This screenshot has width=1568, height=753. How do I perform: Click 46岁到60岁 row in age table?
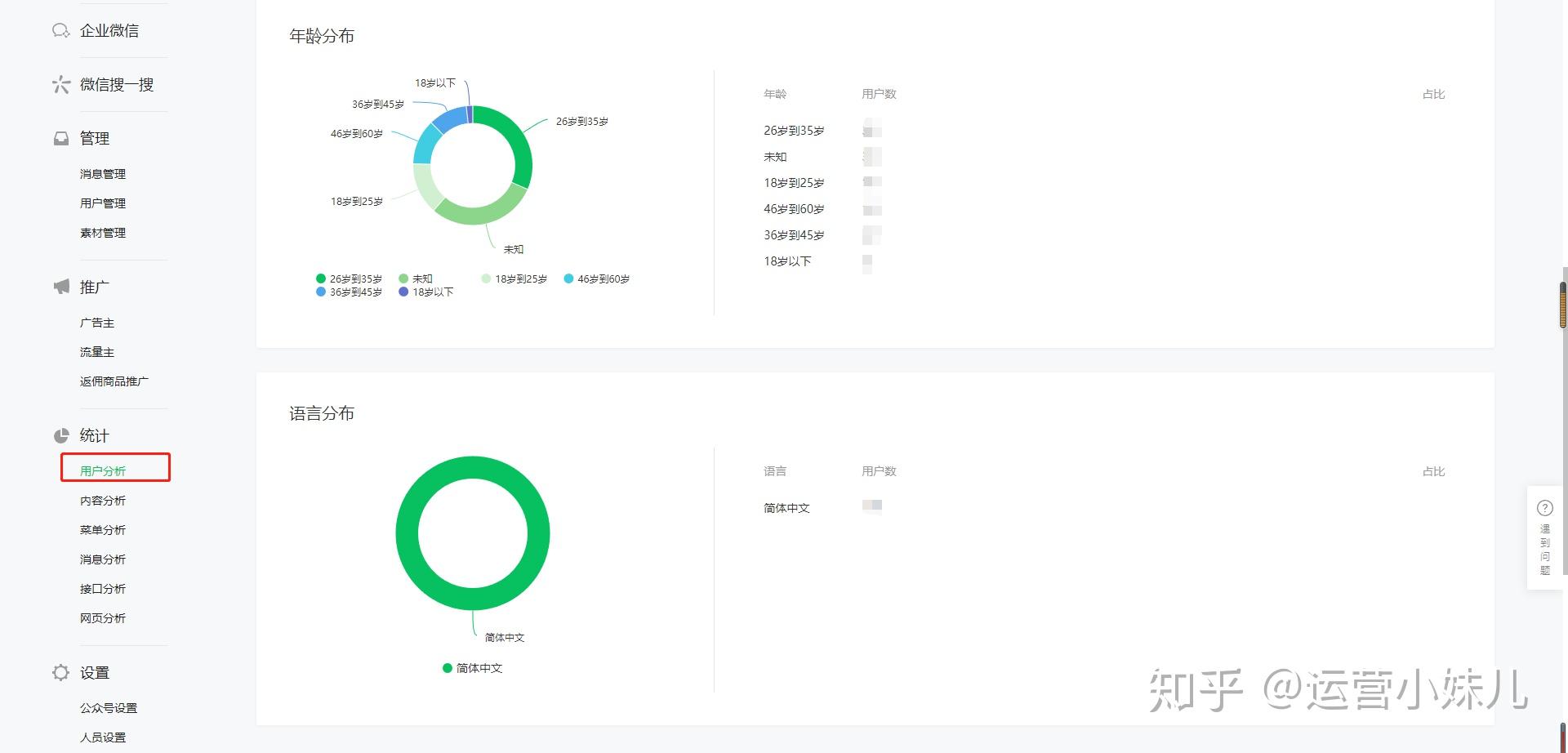(x=1104, y=209)
